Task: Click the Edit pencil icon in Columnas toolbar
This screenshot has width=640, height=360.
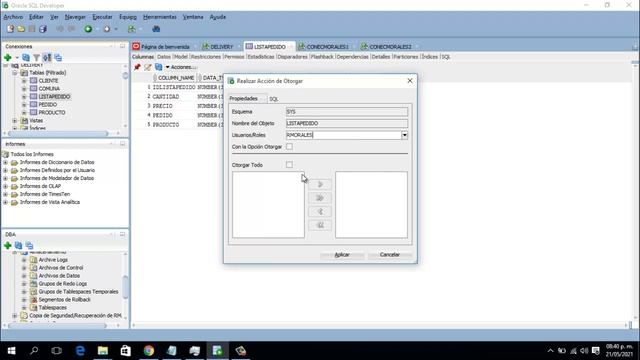Action: pyautogui.click(x=148, y=67)
